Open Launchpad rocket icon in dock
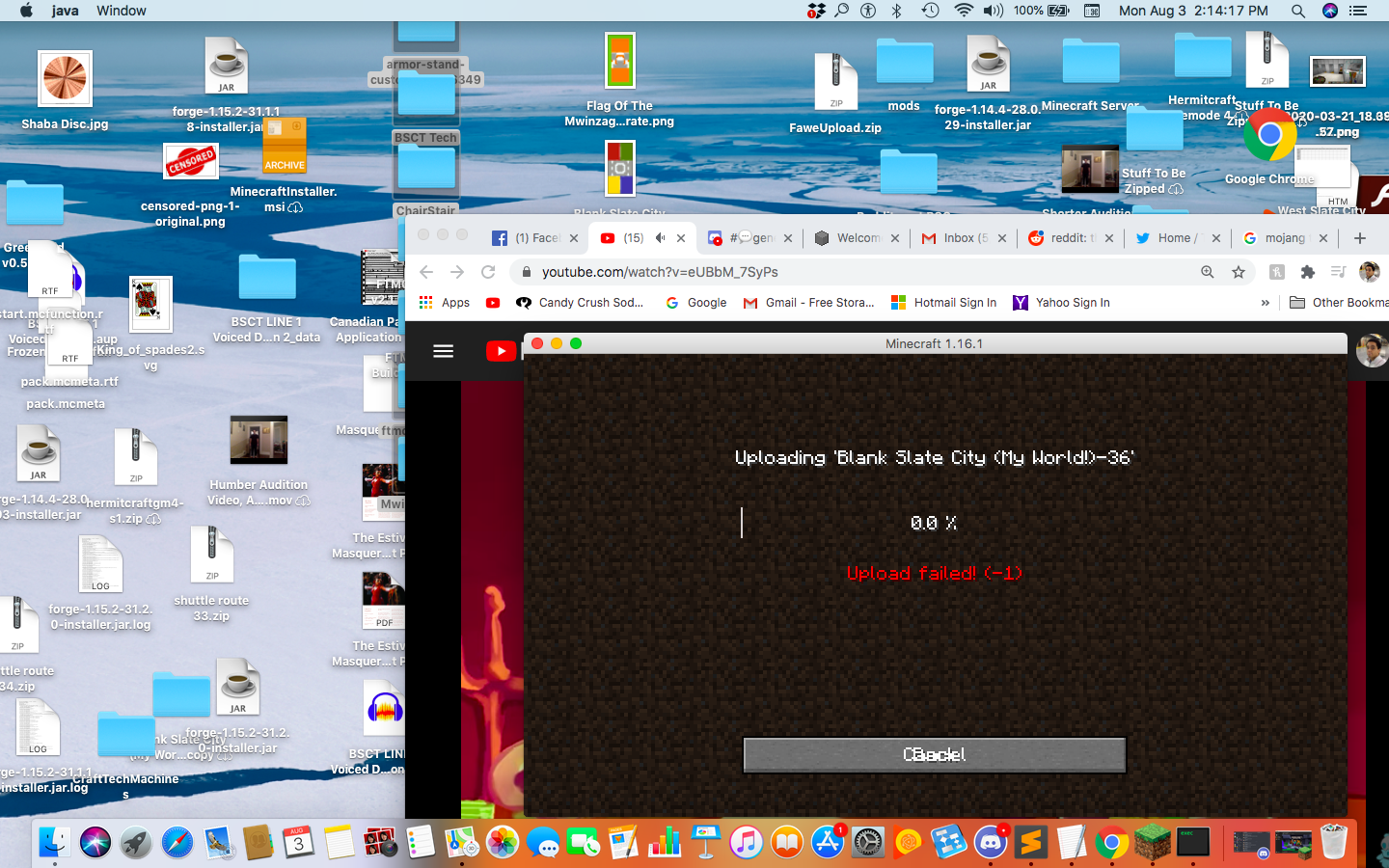 pyautogui.click(x=136, y=842)
